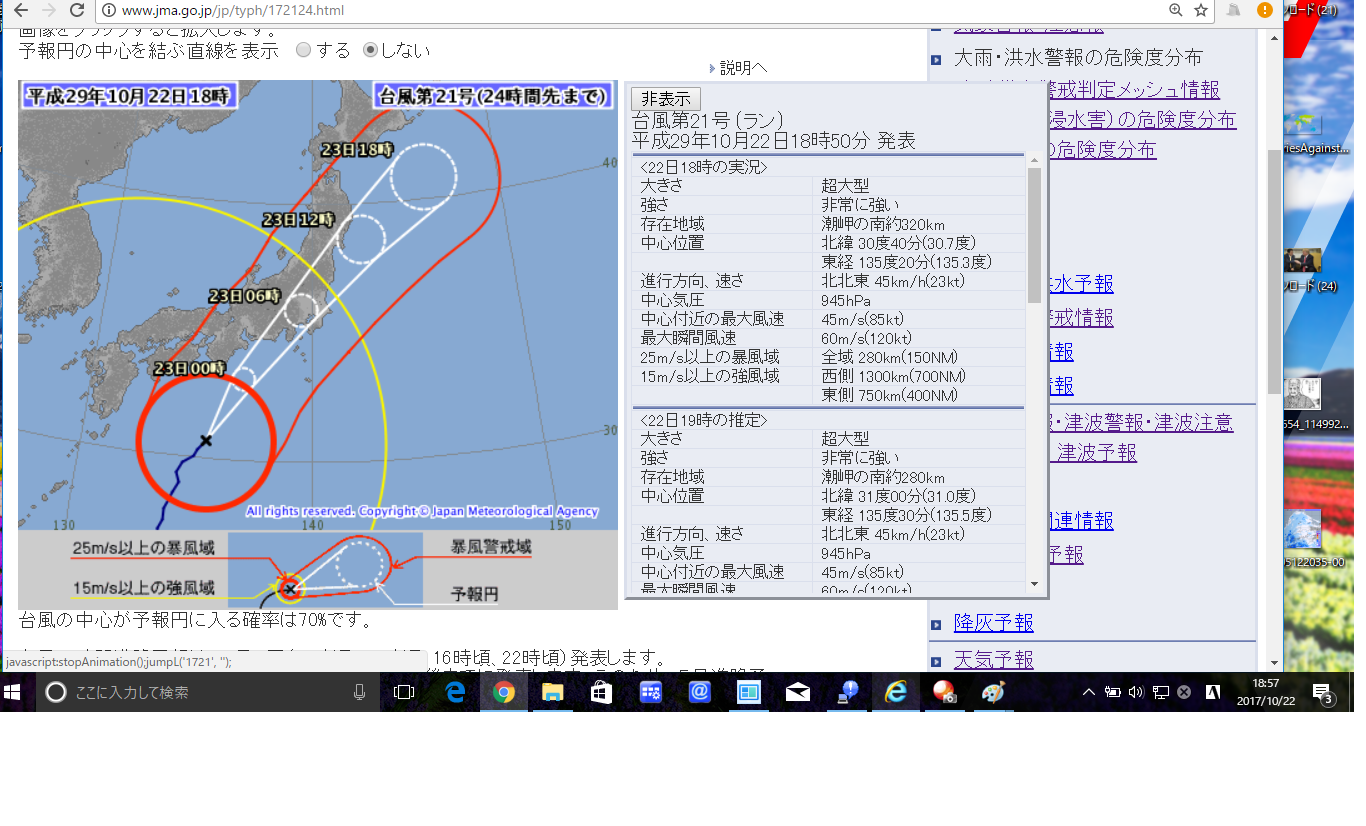Viewport: 1366px width, 826px height.
Task: Open Action Center notifications icon
Action: click(1323, 693)
